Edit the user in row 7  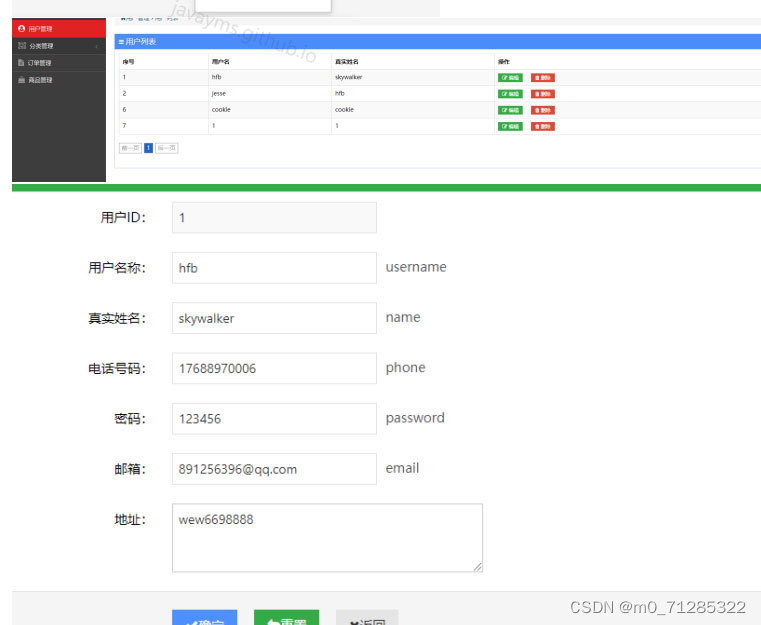click(510, 127)
